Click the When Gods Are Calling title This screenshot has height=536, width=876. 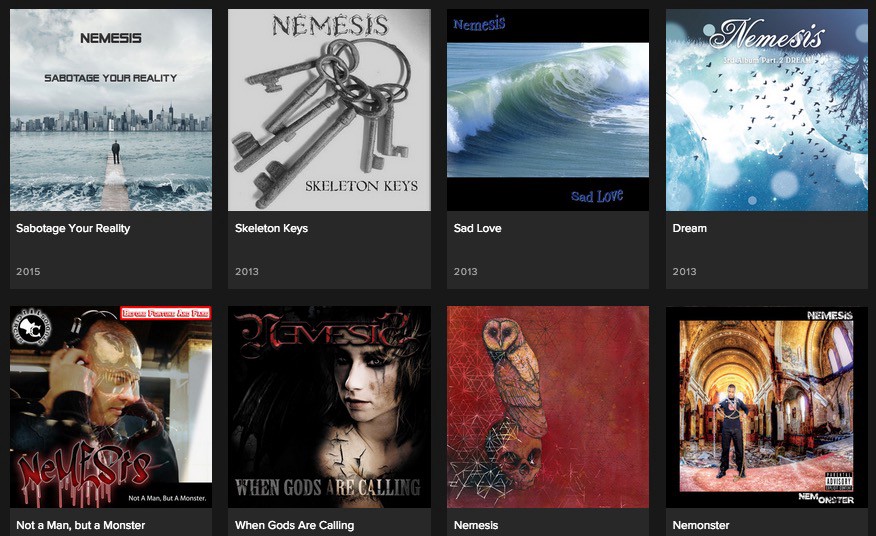[294, 525]
